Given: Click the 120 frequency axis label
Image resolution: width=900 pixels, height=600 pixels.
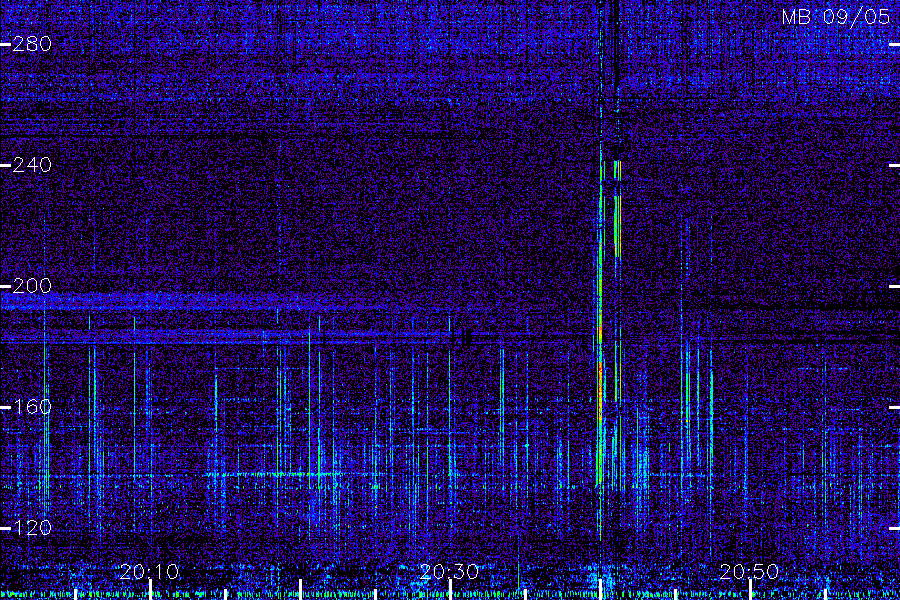Looking at the screenshot, I should (32, 528).
